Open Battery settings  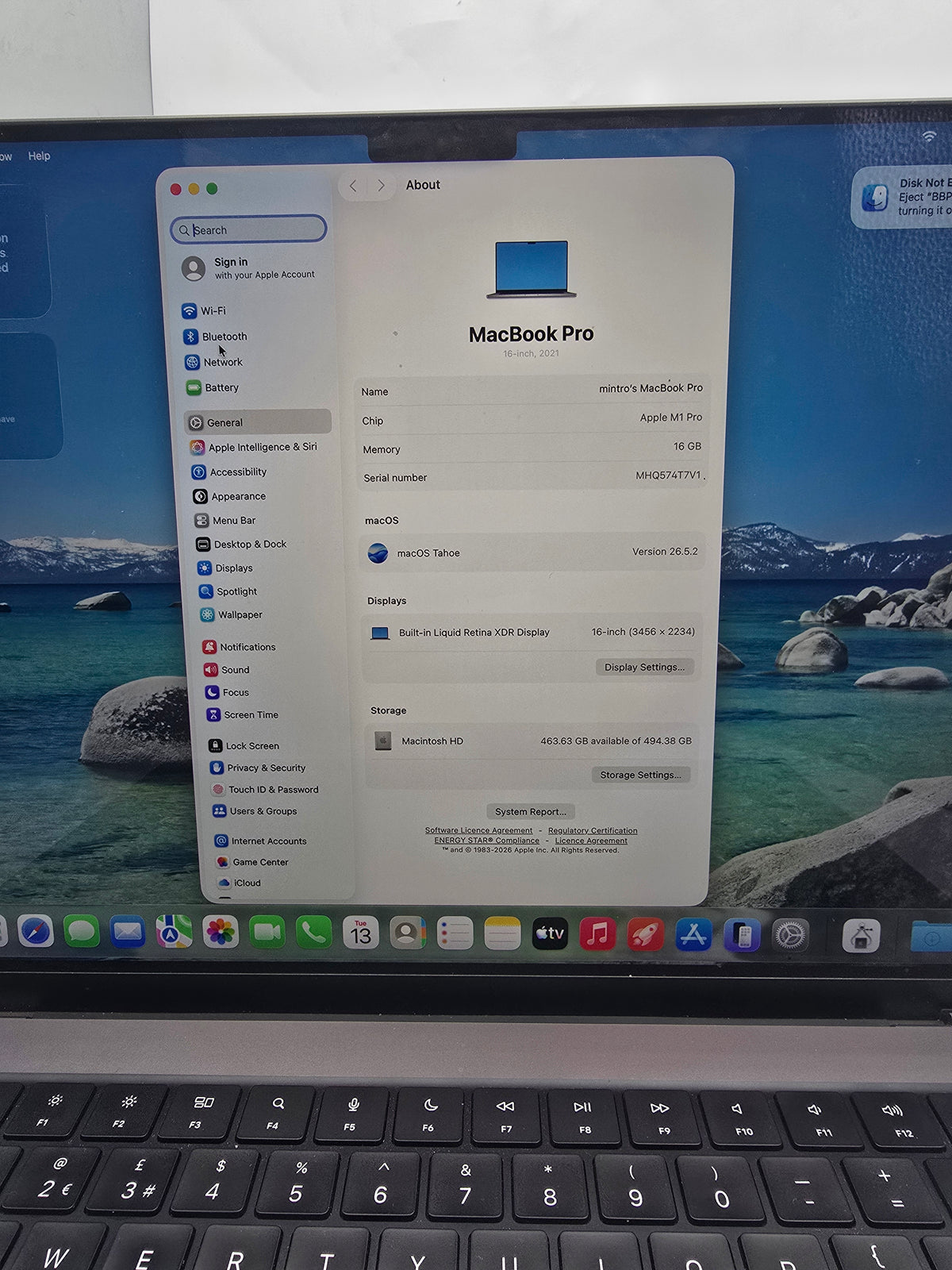point(212,387)
